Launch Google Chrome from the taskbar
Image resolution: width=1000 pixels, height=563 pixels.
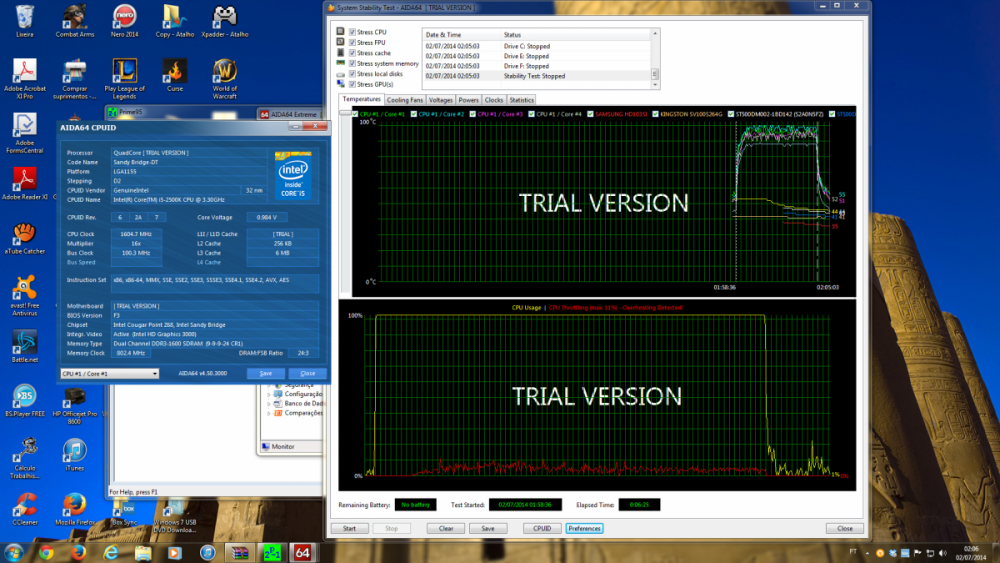[46, 552]
